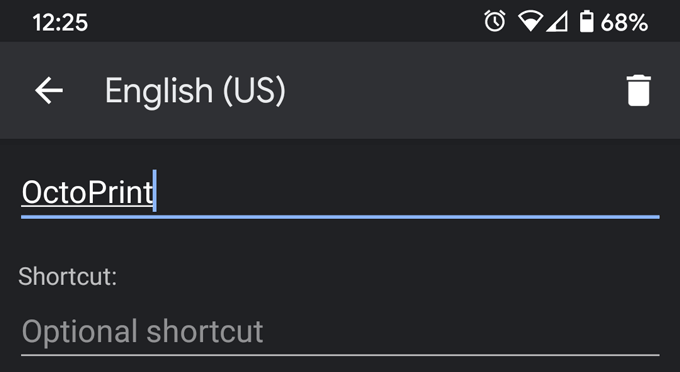The width and height of the screenshot is (680, 372).
Task: Click the English (US) title
Action: tap(195, 91)
